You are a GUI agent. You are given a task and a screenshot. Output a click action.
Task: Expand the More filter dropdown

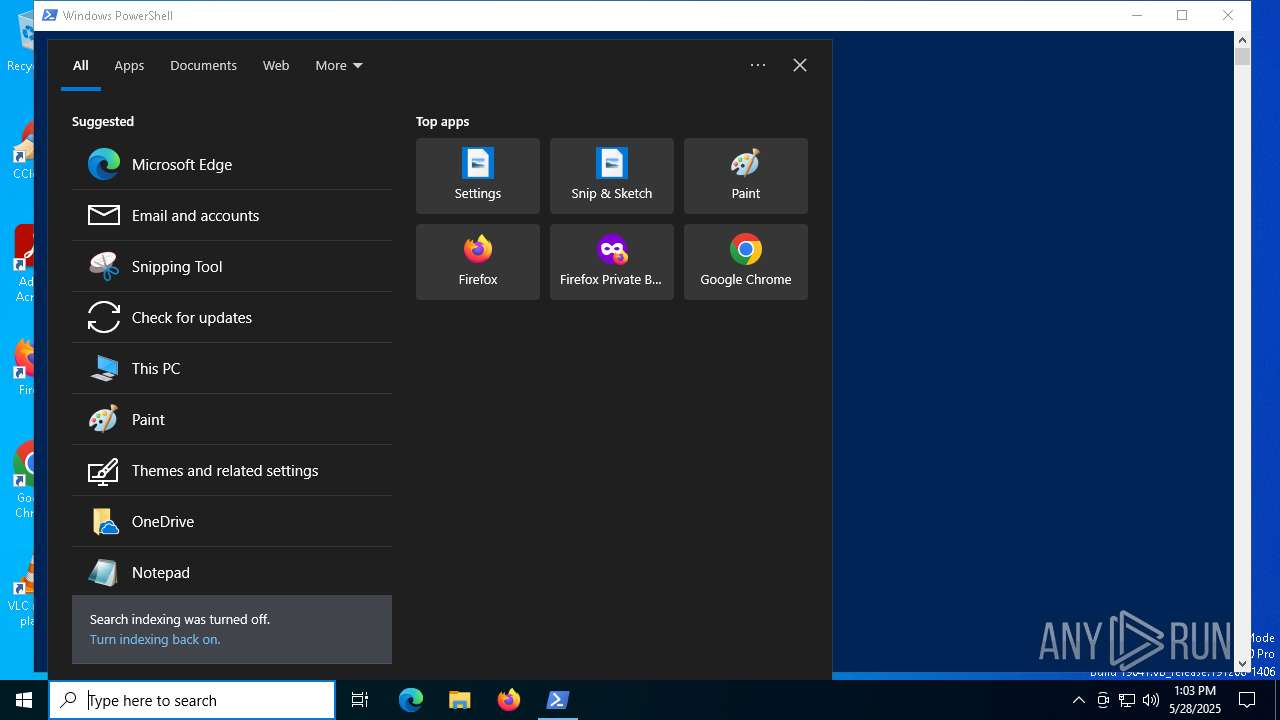tap(339, 65)
